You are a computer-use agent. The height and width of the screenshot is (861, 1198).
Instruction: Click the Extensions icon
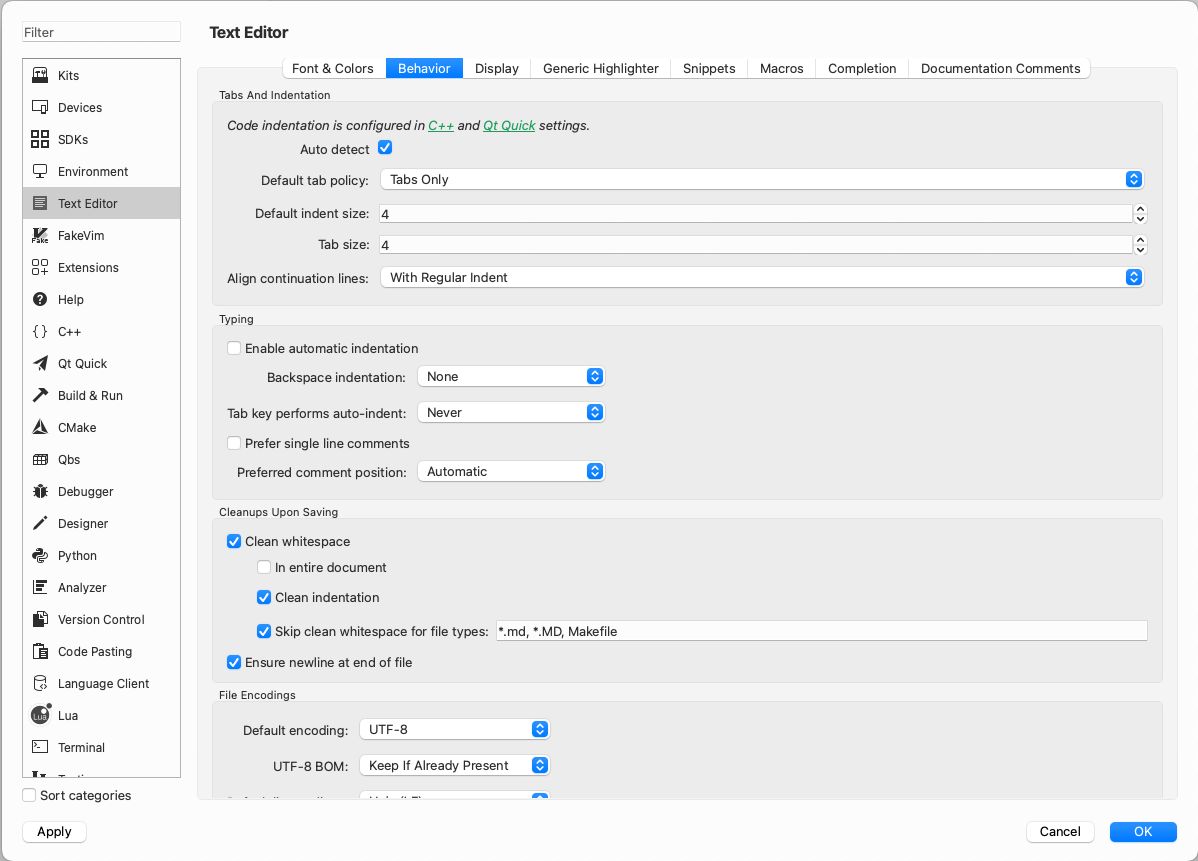pyautogui.click(x=40, y=267)
